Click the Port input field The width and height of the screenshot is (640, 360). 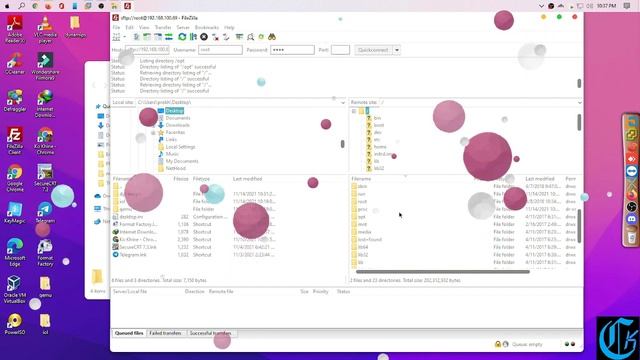(x=340, y=50)
